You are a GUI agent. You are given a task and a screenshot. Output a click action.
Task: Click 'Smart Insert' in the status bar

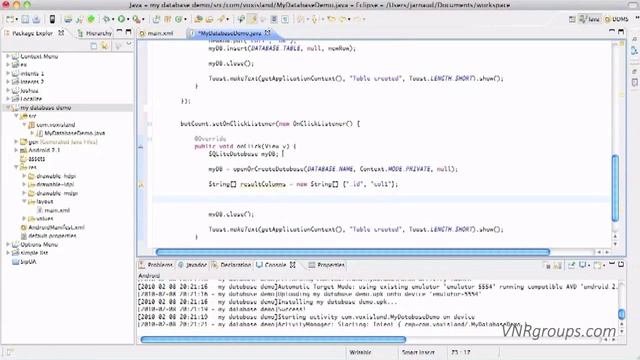pos(418,352)
